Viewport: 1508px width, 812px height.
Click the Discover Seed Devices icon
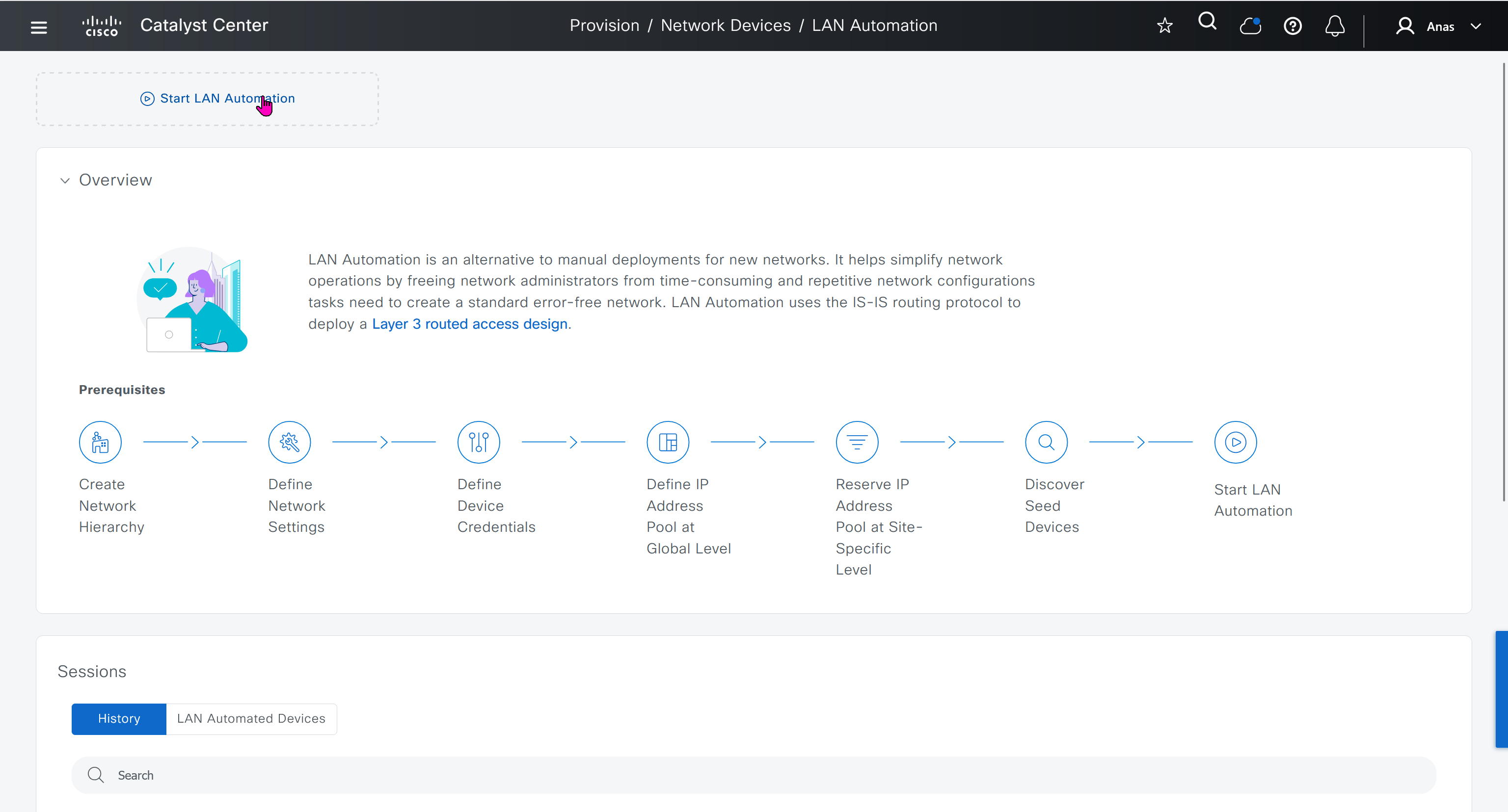click(x=1046, y=442)
